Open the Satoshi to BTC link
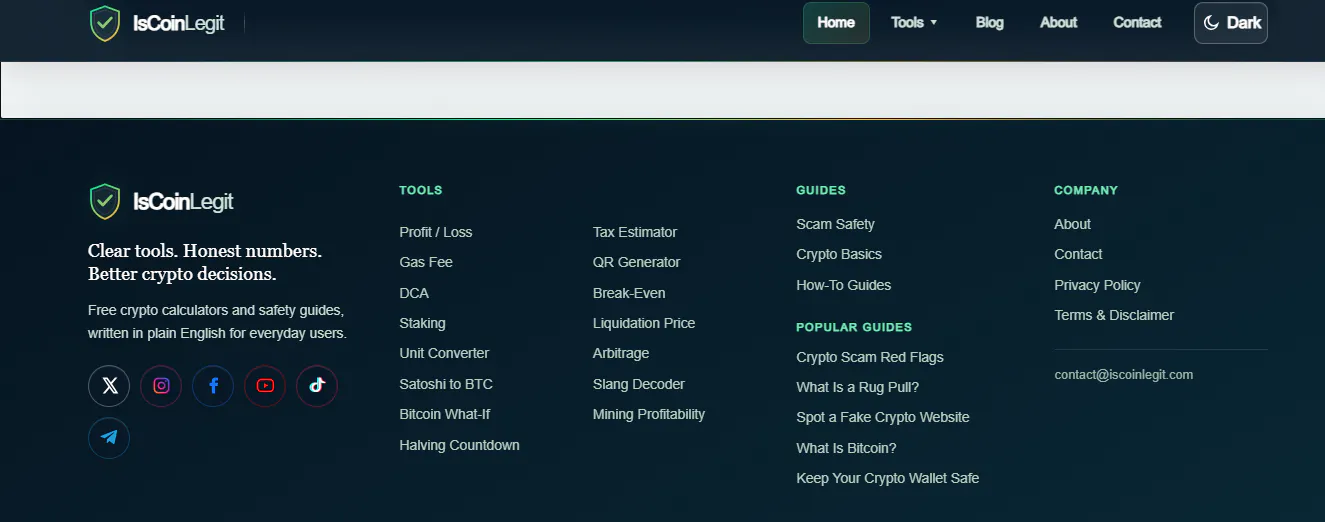The image size is (1325, 522). point(446,384)
